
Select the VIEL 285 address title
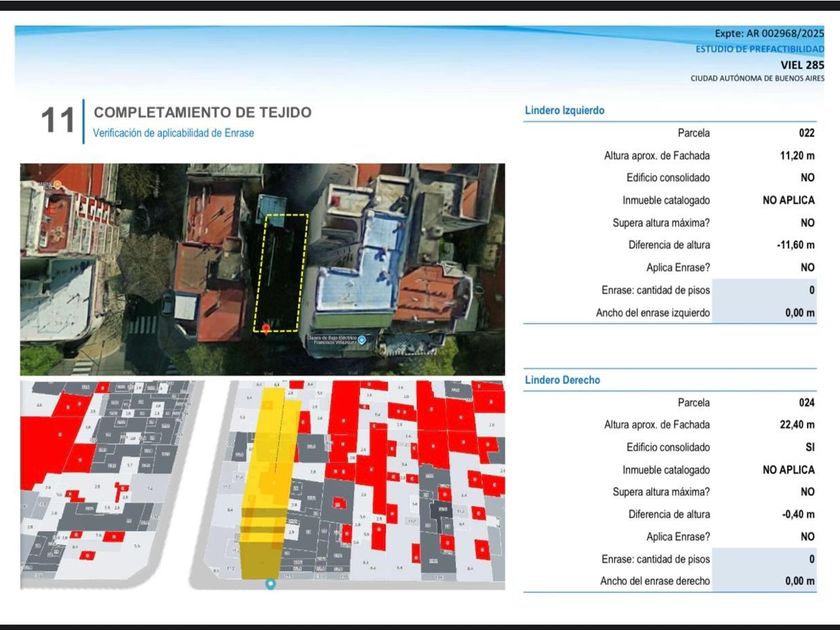click(802, 65)
